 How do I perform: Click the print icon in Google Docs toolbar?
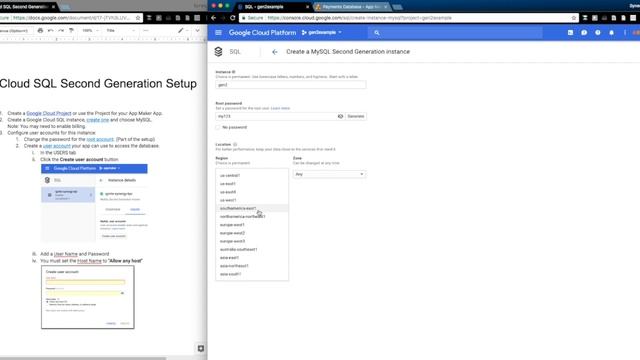coord(40,31)
